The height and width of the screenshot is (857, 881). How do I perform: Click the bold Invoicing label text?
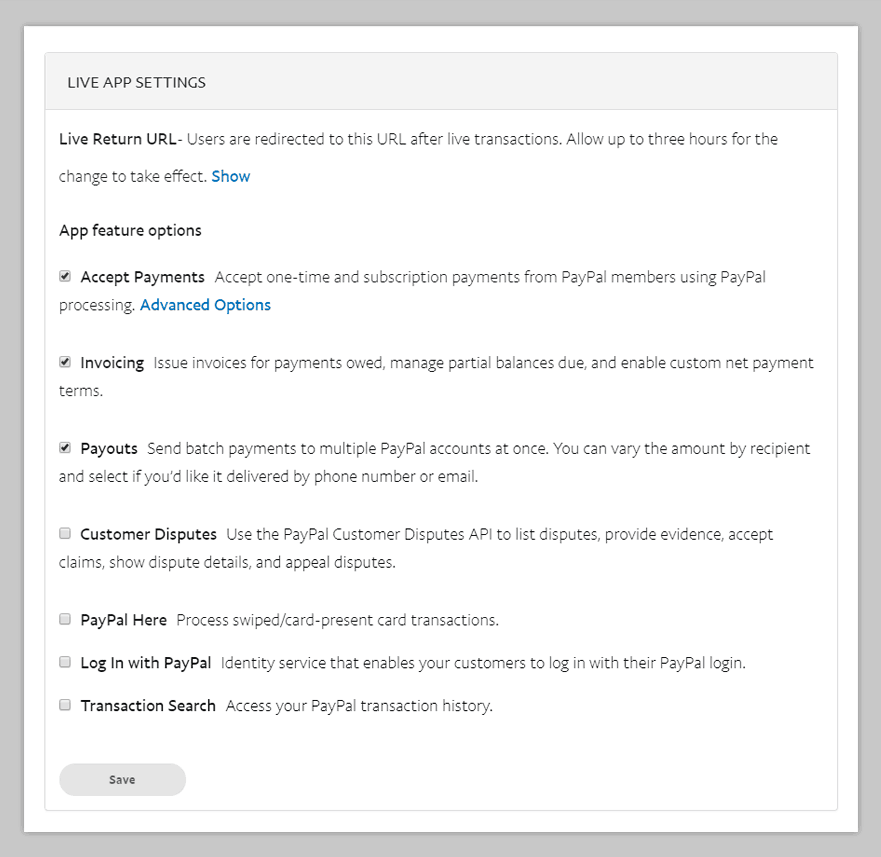pyautogui.click(x=112, y=363)
